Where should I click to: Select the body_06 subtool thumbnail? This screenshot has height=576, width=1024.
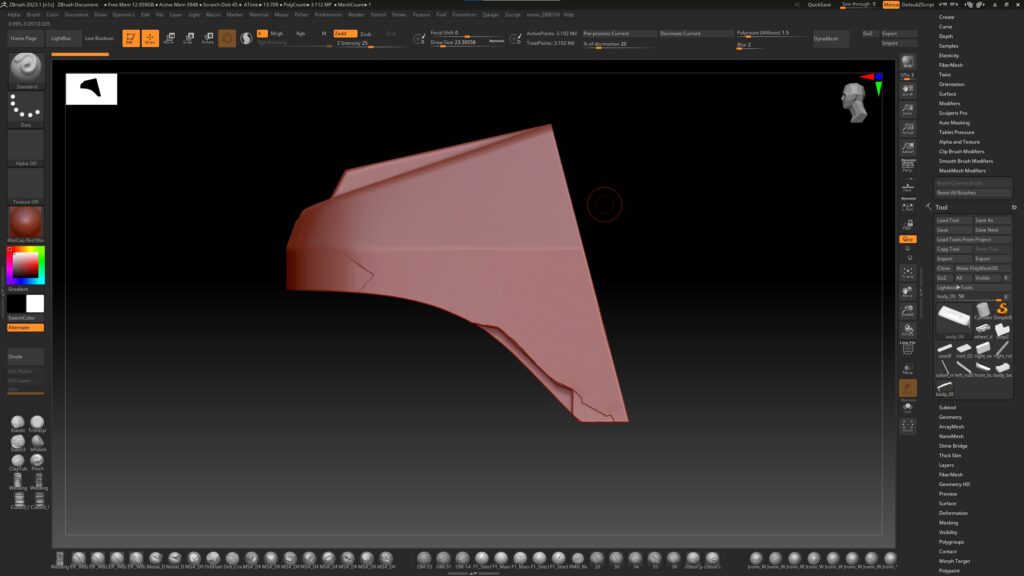click(x=954, y=318)
